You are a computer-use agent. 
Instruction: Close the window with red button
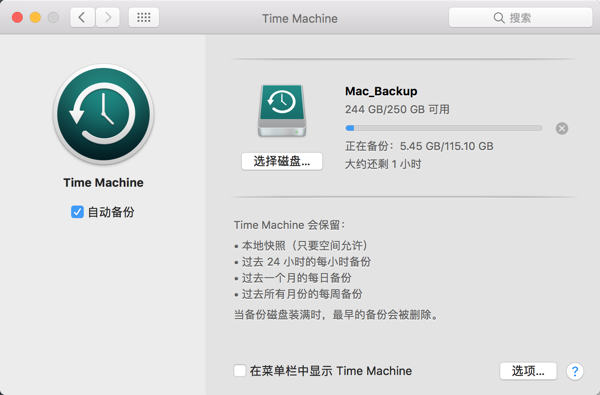17,18
